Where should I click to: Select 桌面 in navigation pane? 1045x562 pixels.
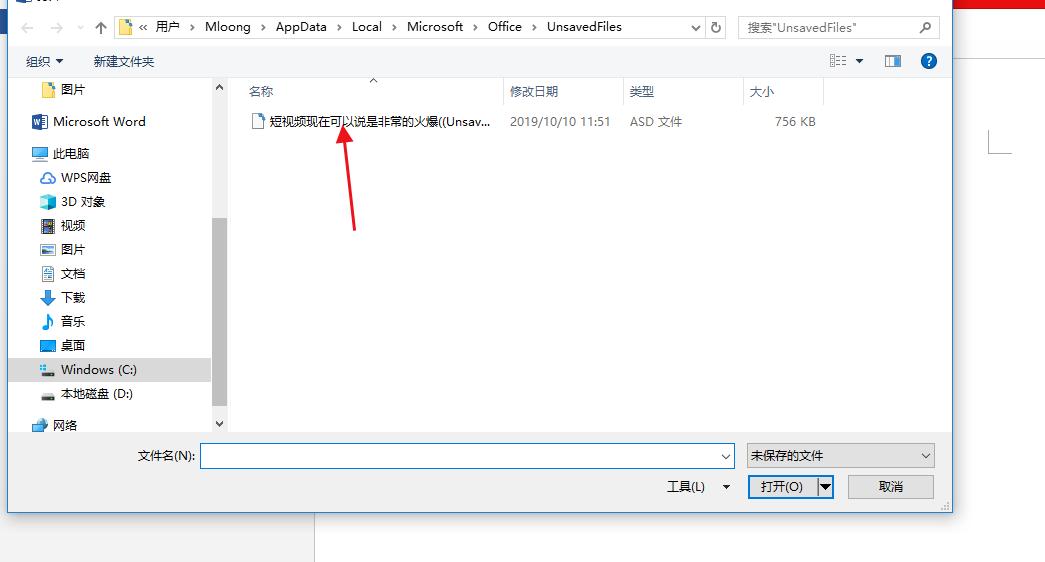[73, 345]
